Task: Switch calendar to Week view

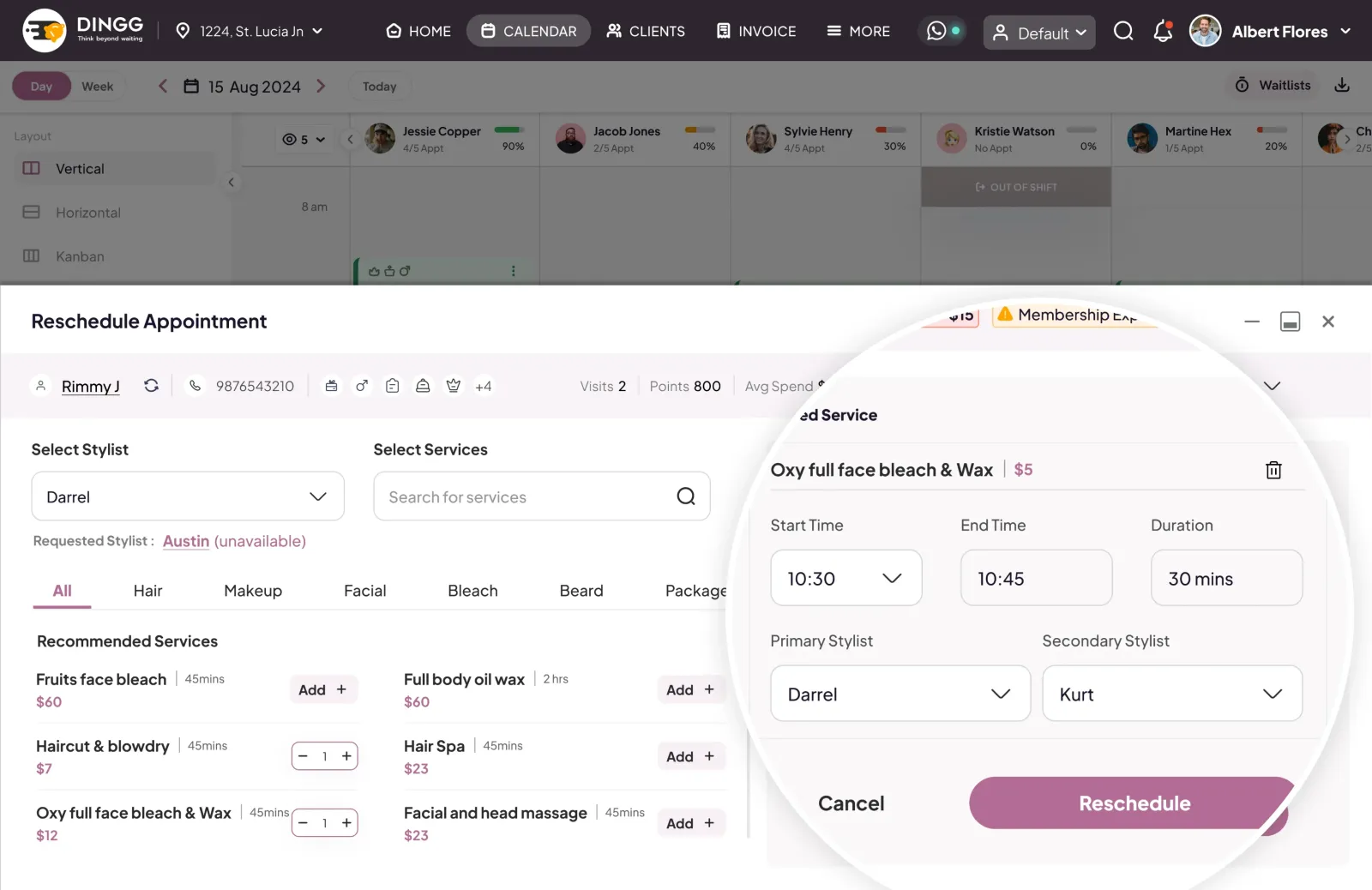Action: coord(97,86)
